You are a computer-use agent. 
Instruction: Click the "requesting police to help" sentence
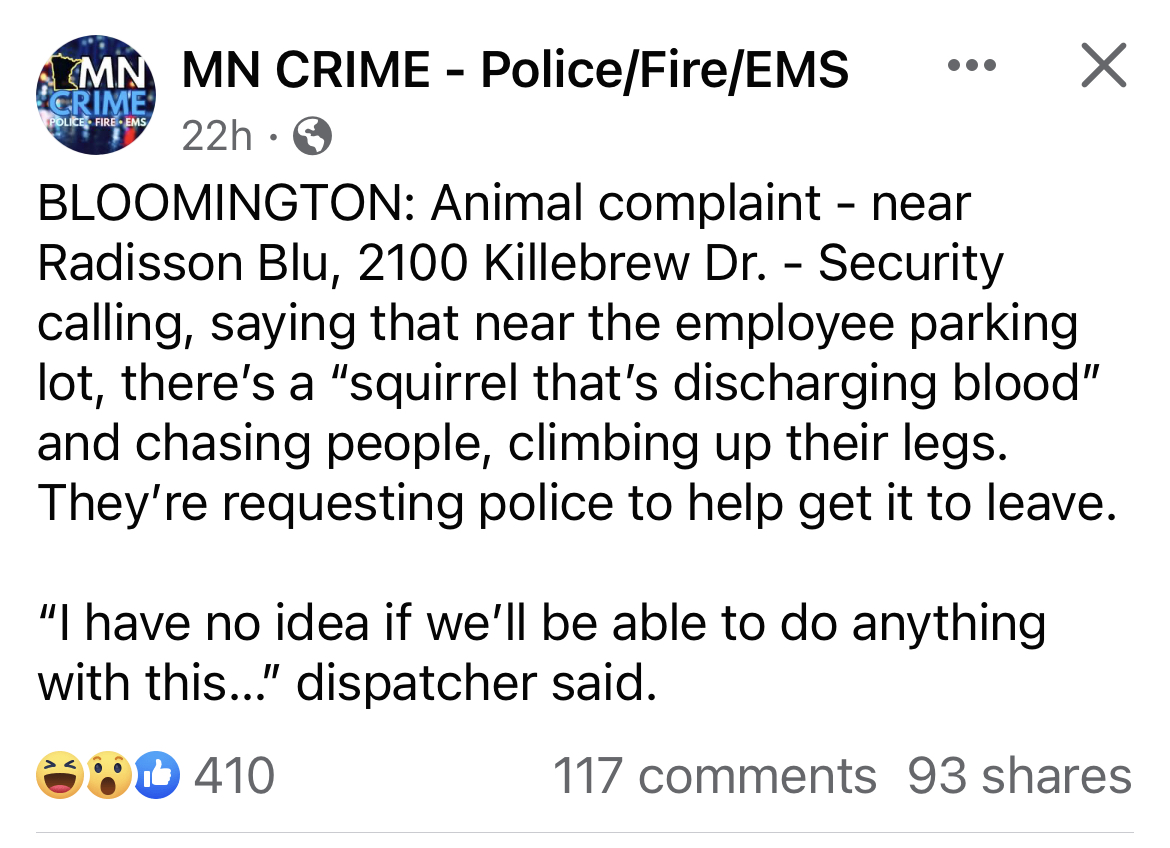[x=578, y=503]
